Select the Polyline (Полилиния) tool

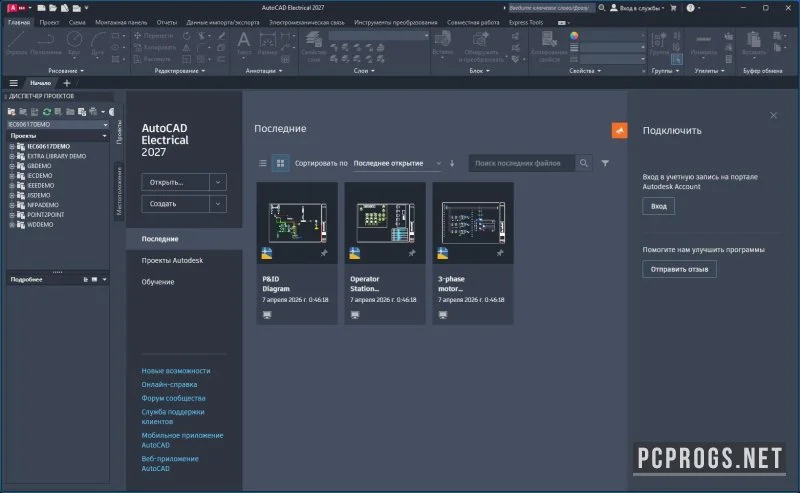(x=46, y=43)
